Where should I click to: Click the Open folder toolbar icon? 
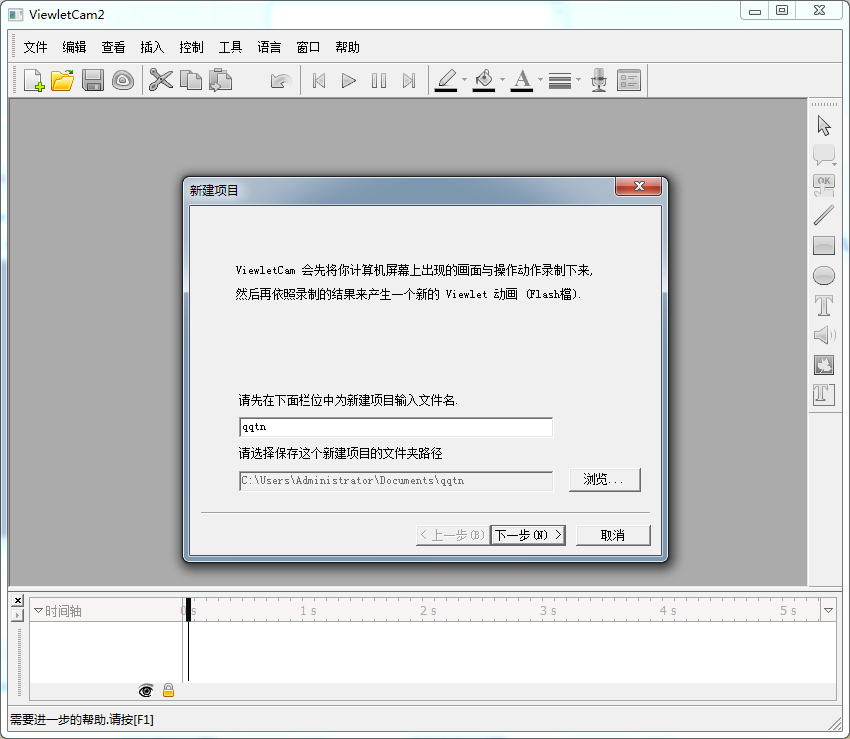[x=62, y=81]
